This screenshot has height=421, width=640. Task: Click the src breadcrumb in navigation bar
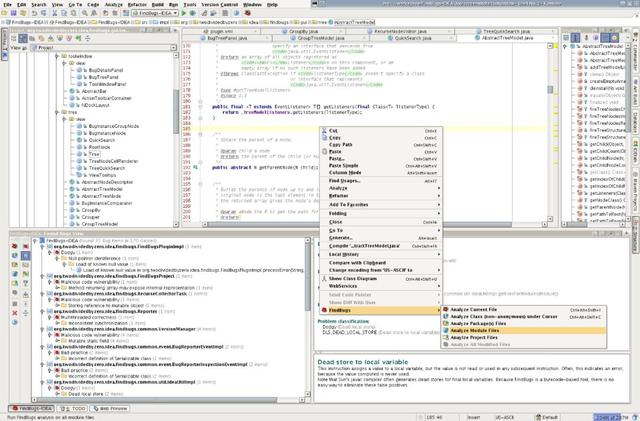pyautogui.click(x=141, y=22)
